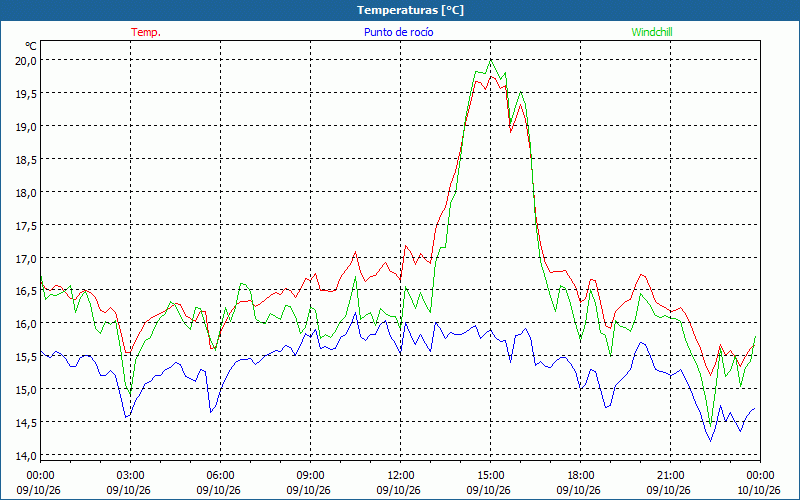Click the 06:00 time axis label
The width and height of the screenshot is (800, 500).
click(x=220, y=475)
